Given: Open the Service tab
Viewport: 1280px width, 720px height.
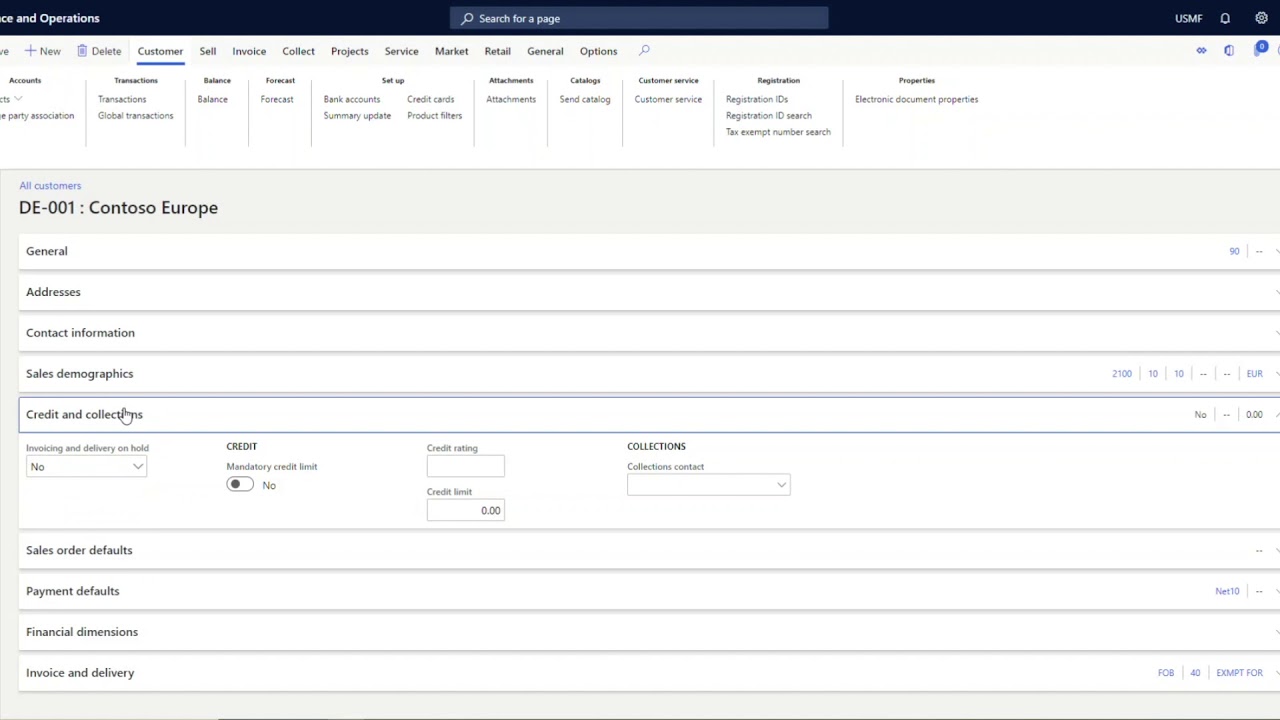Looking at the screenshot, I should pos(401,51).
